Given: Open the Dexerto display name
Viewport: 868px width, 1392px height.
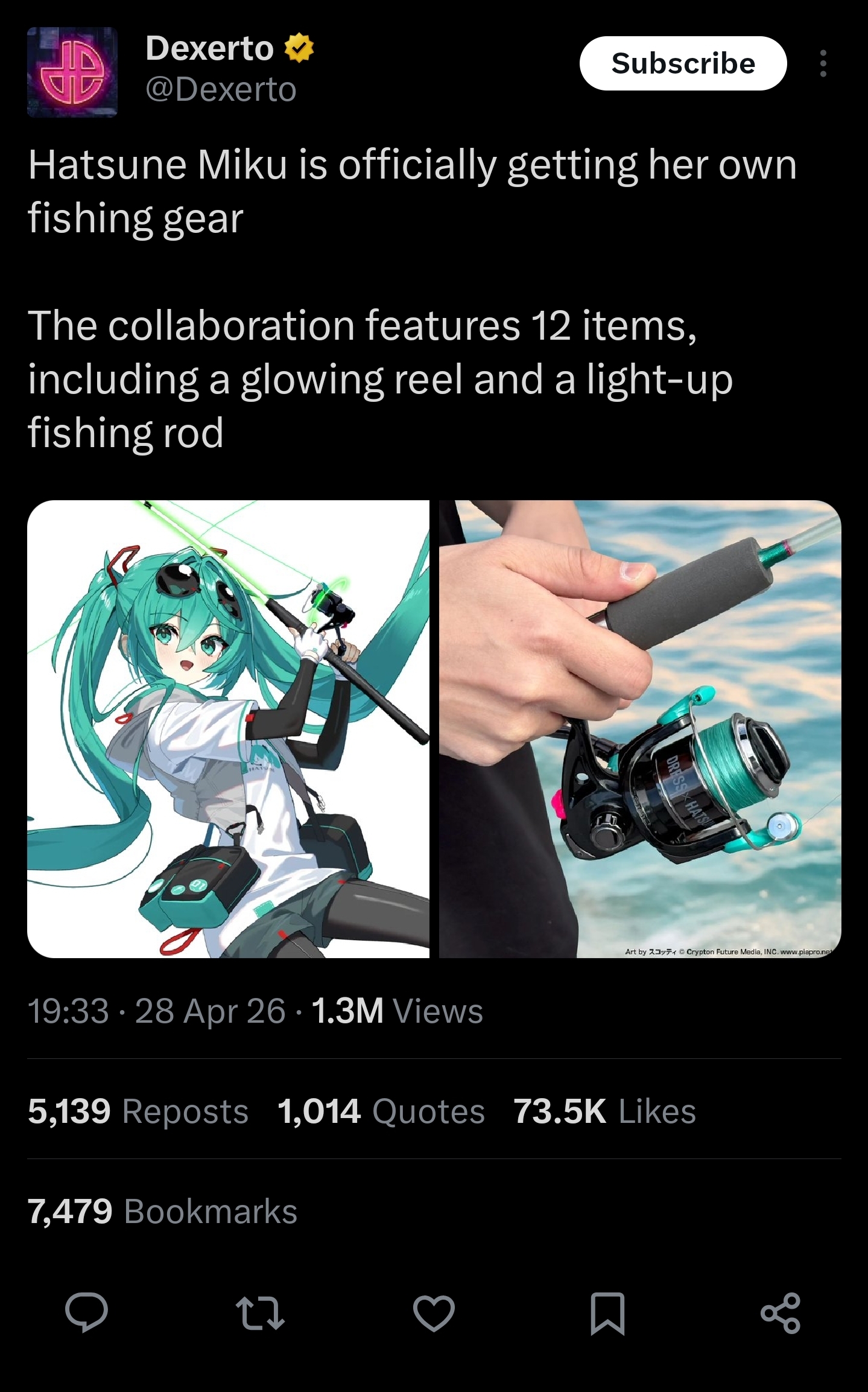Looking at the screenshot, I should [209, 48].
